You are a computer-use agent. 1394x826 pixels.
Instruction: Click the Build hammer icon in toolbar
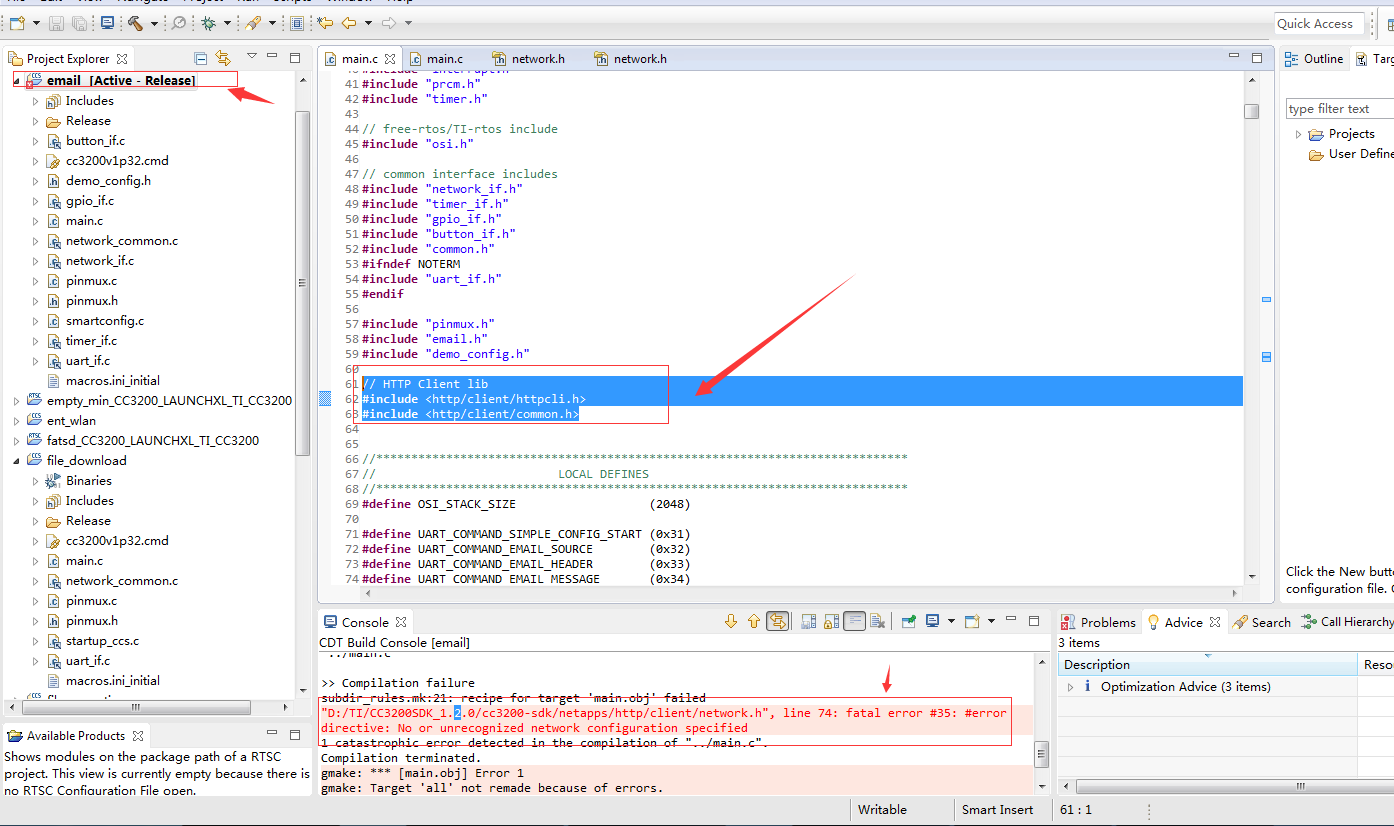click(135, 23)
